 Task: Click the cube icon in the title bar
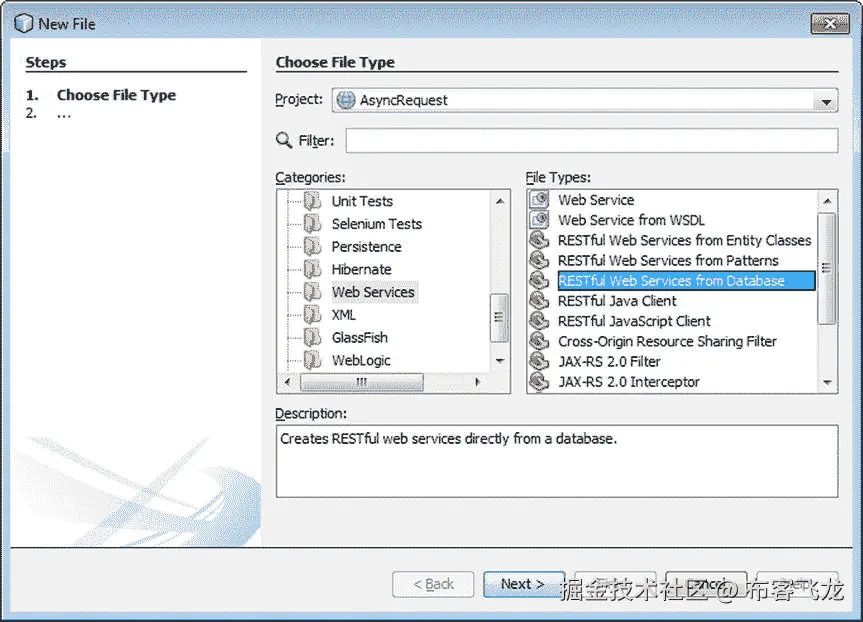point(22,22)
